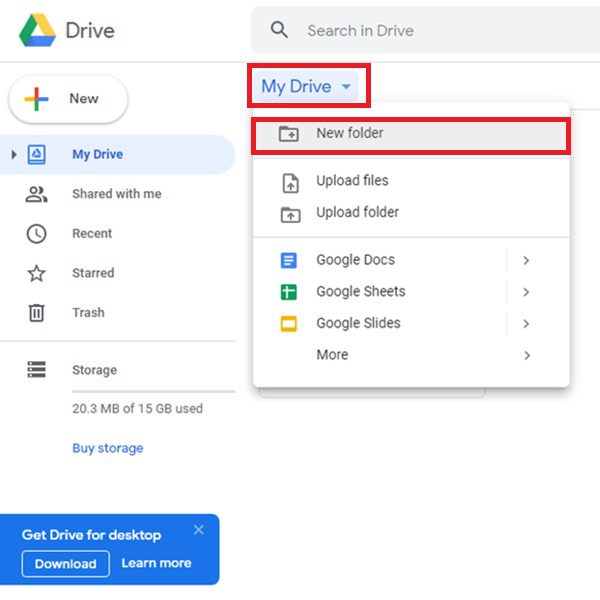600x600 pixels.
Task: Expand the Google Docs submenu arrow
Action: click(x=526, y=261)
